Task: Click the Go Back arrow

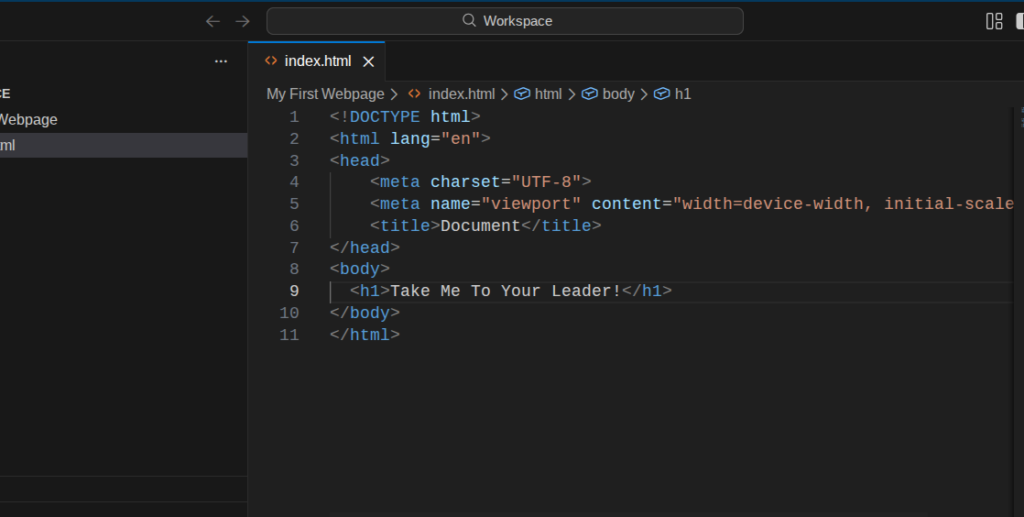Action: pos(212,21)
